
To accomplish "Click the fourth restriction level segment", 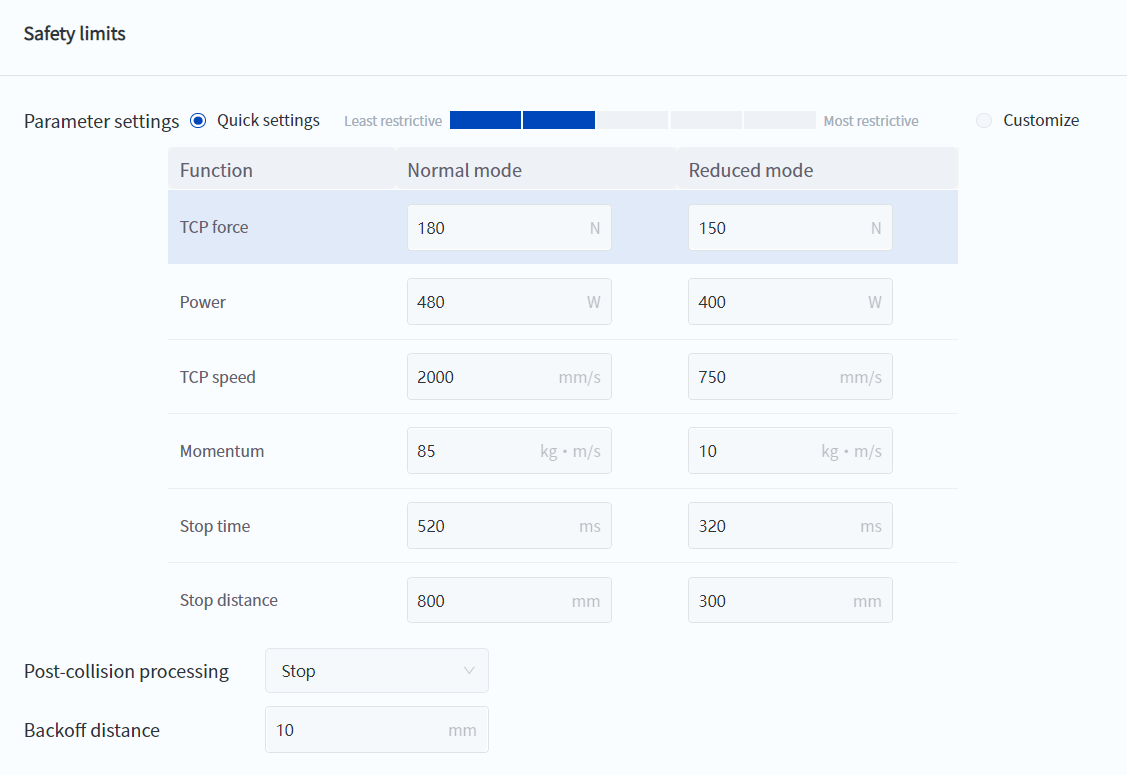I will 706,121.
